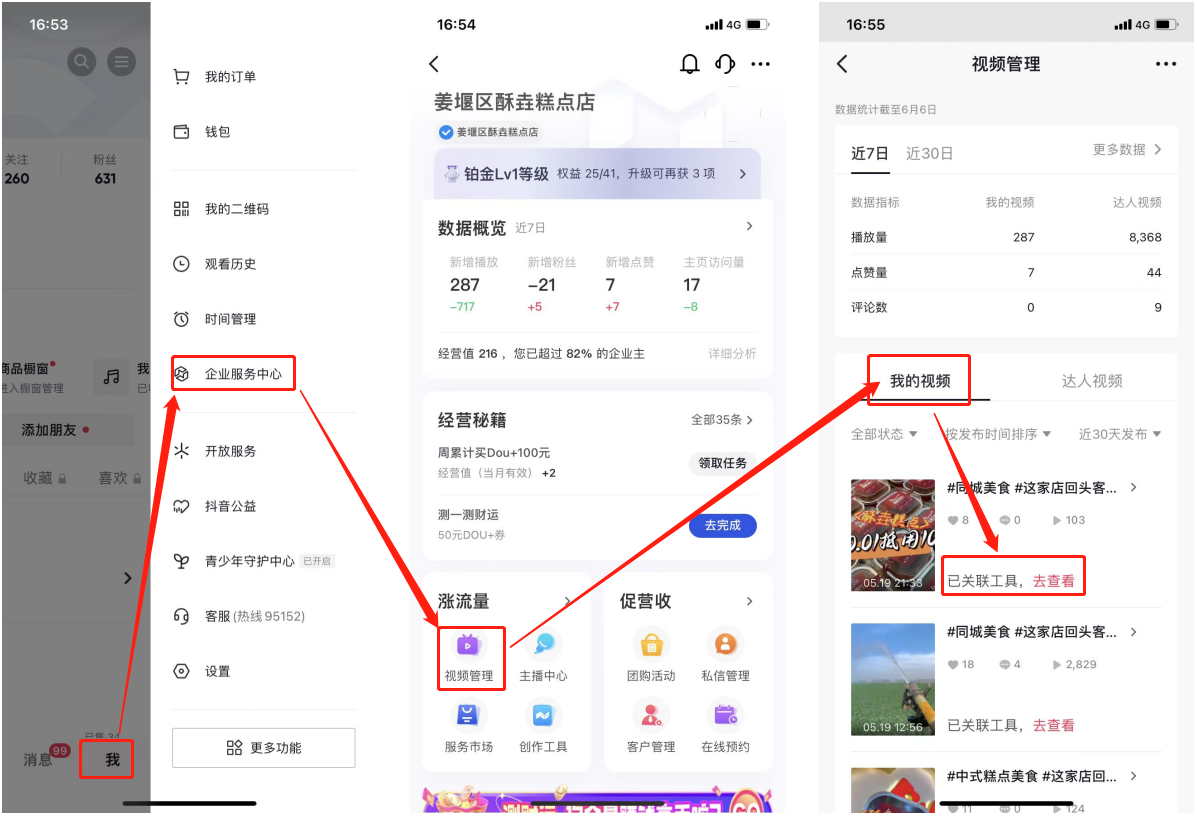This screenshot has height=816, width=1197.
Task: Expand the 促营收 section arrow
Action: [750, 602]
